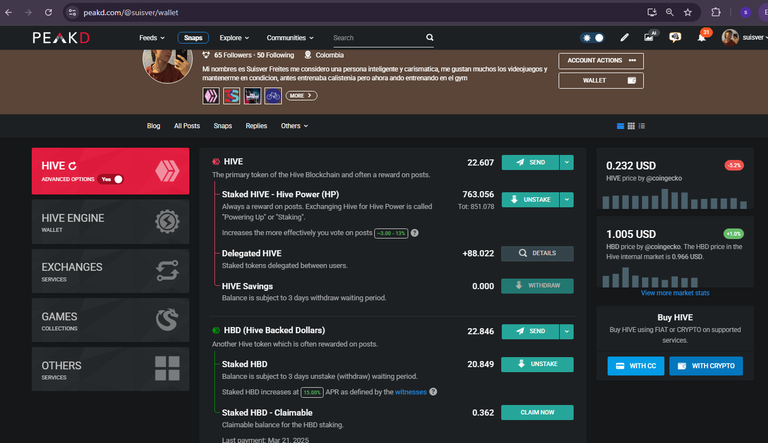Open the AI image icon in header
Image resolution: width=768 pixels, height=443 pixels.
tap(649, 37)
